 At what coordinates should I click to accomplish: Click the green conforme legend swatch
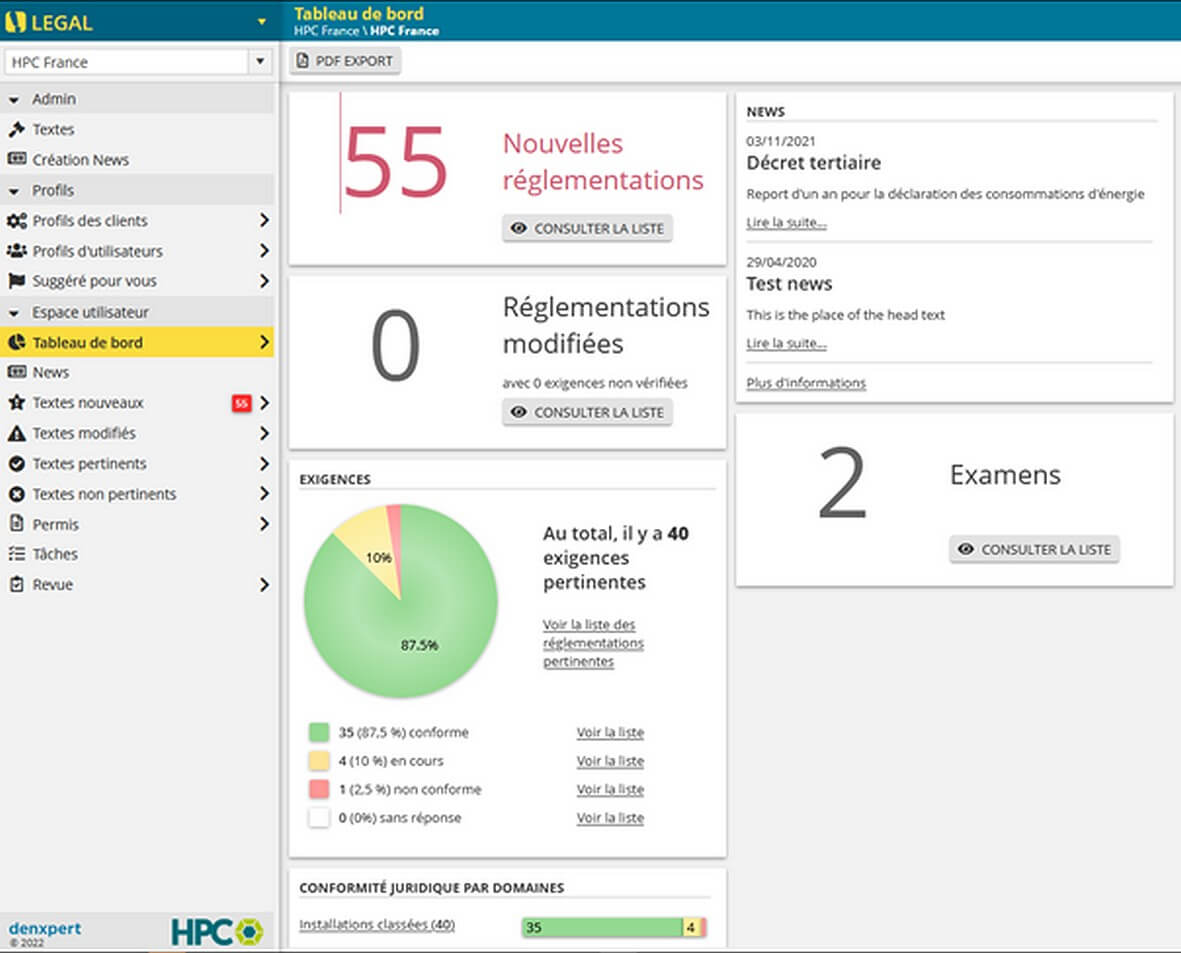click(319, 732)
